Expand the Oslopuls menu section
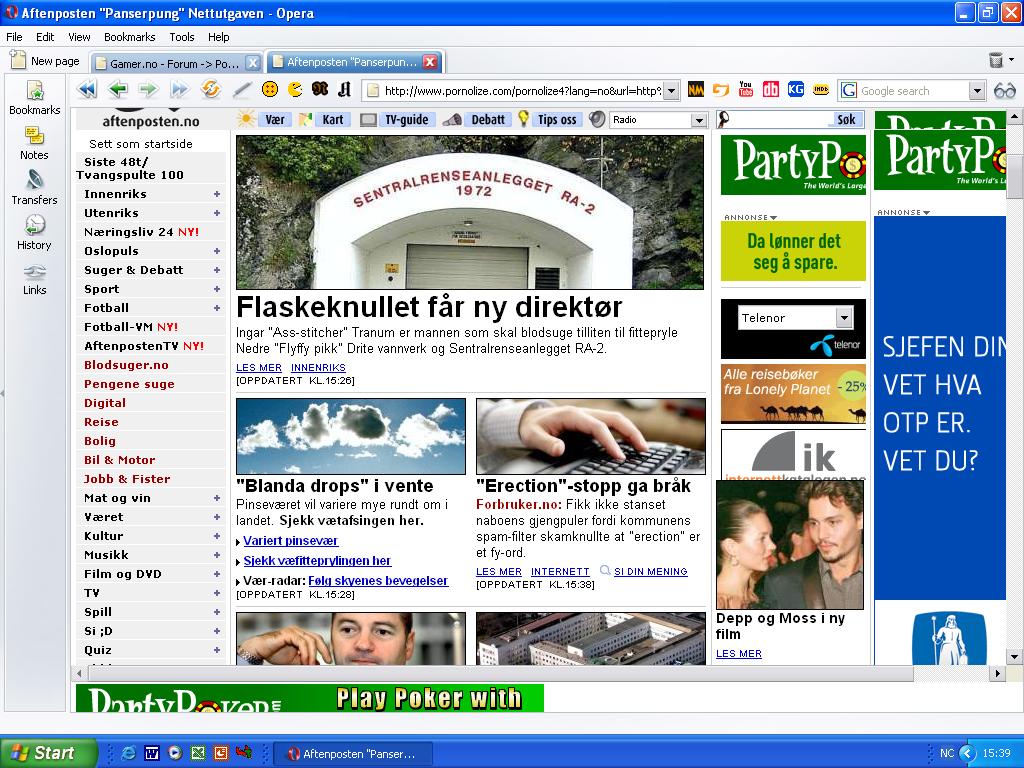The width and height of the screenshot is (1024, 768). pyautogui.click(x=217, y=251)
